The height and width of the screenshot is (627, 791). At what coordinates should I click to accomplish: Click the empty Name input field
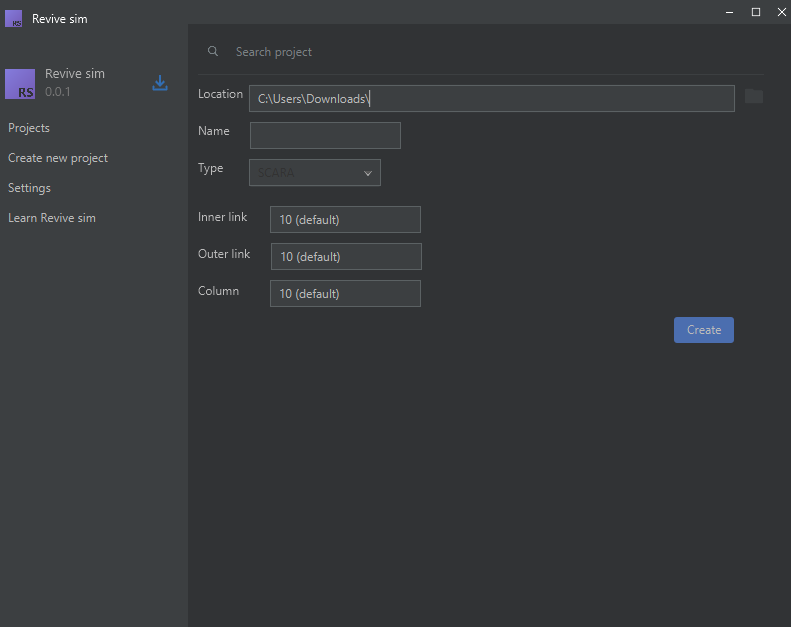325,135
